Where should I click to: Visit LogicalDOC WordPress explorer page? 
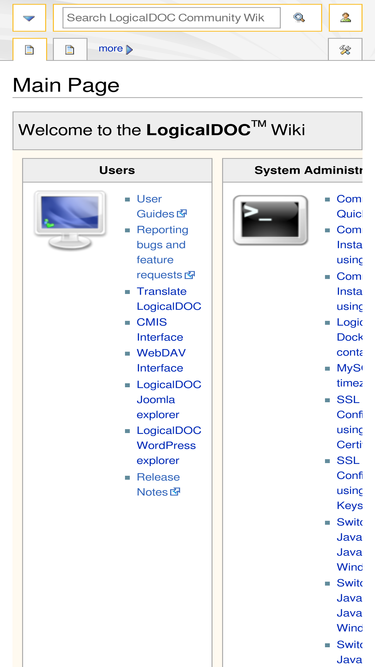[x=169, y=445]
